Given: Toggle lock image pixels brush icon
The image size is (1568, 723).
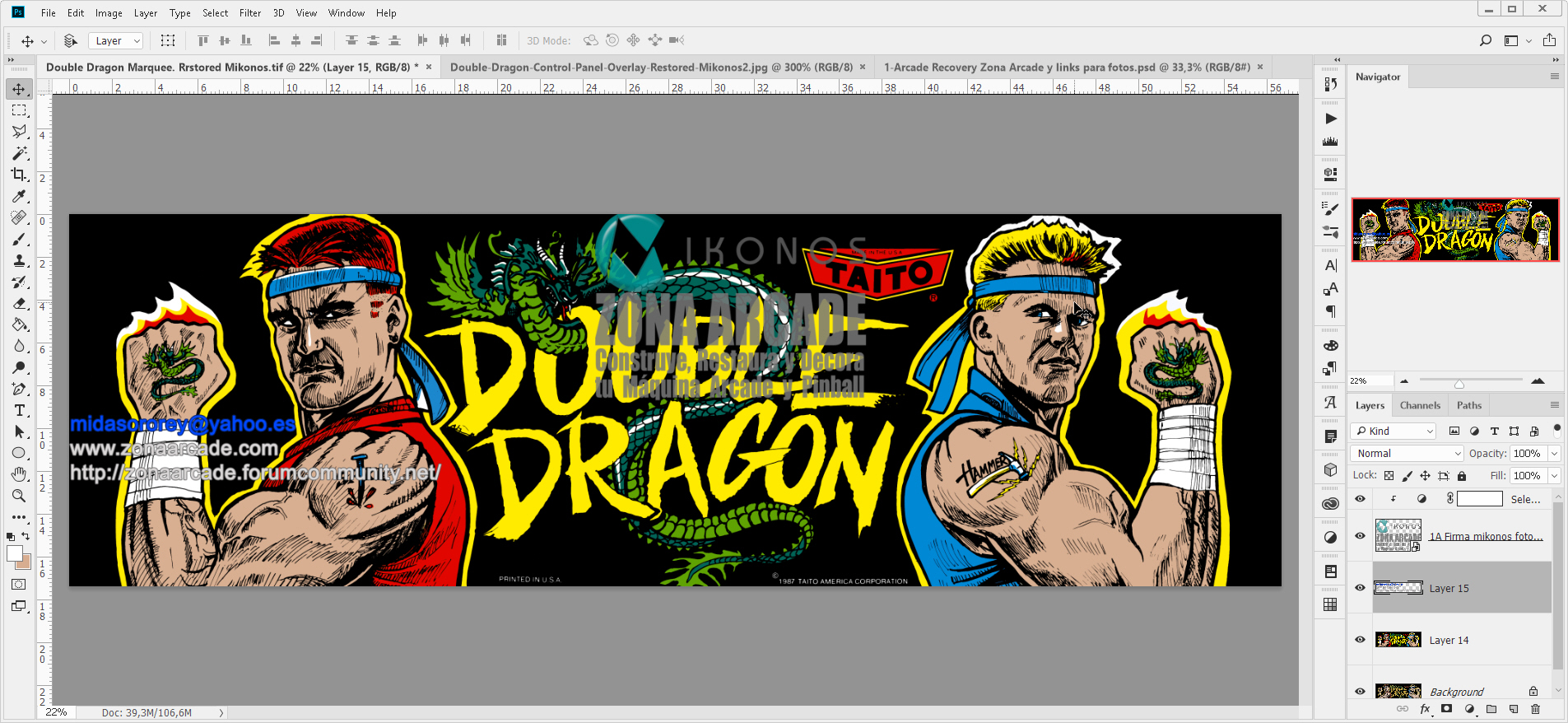Looking at the screenshot, I should click(x=1407, y=476).
